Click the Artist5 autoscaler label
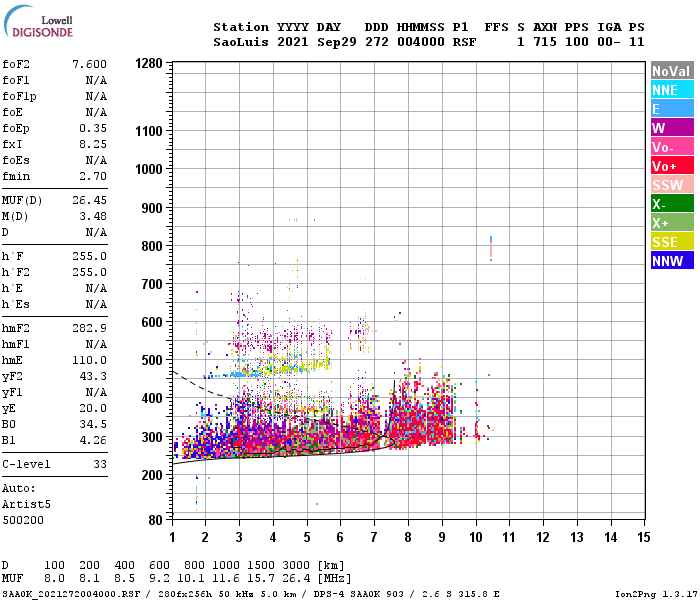This screenshot has height=600, width=700. tap(26, 504)
